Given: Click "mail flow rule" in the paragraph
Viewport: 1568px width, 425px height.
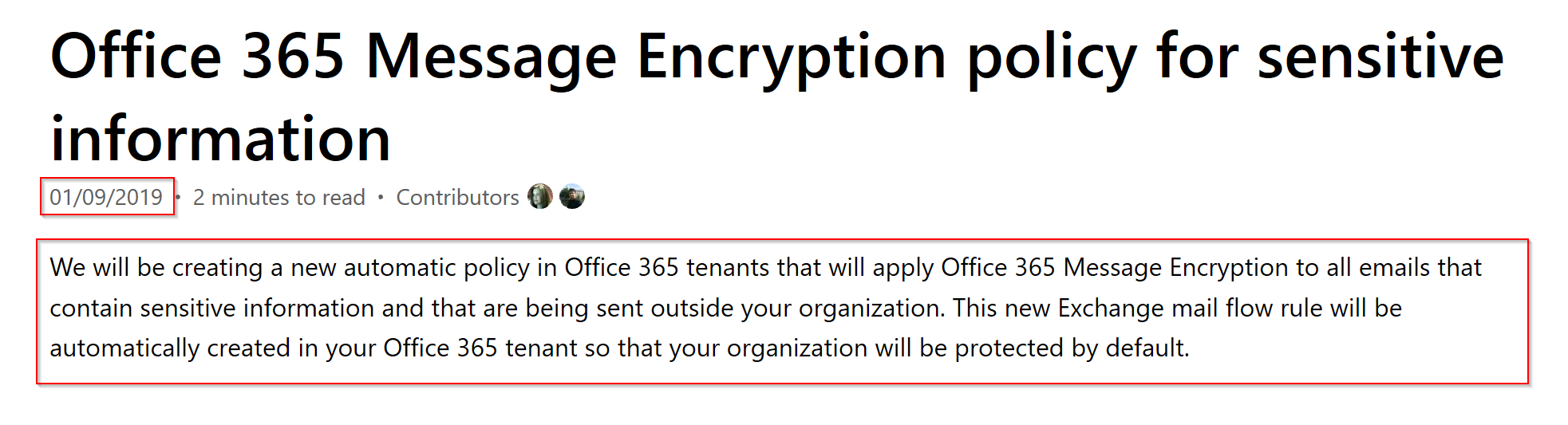Looking at the screenshot, I should click(1246, 309).
